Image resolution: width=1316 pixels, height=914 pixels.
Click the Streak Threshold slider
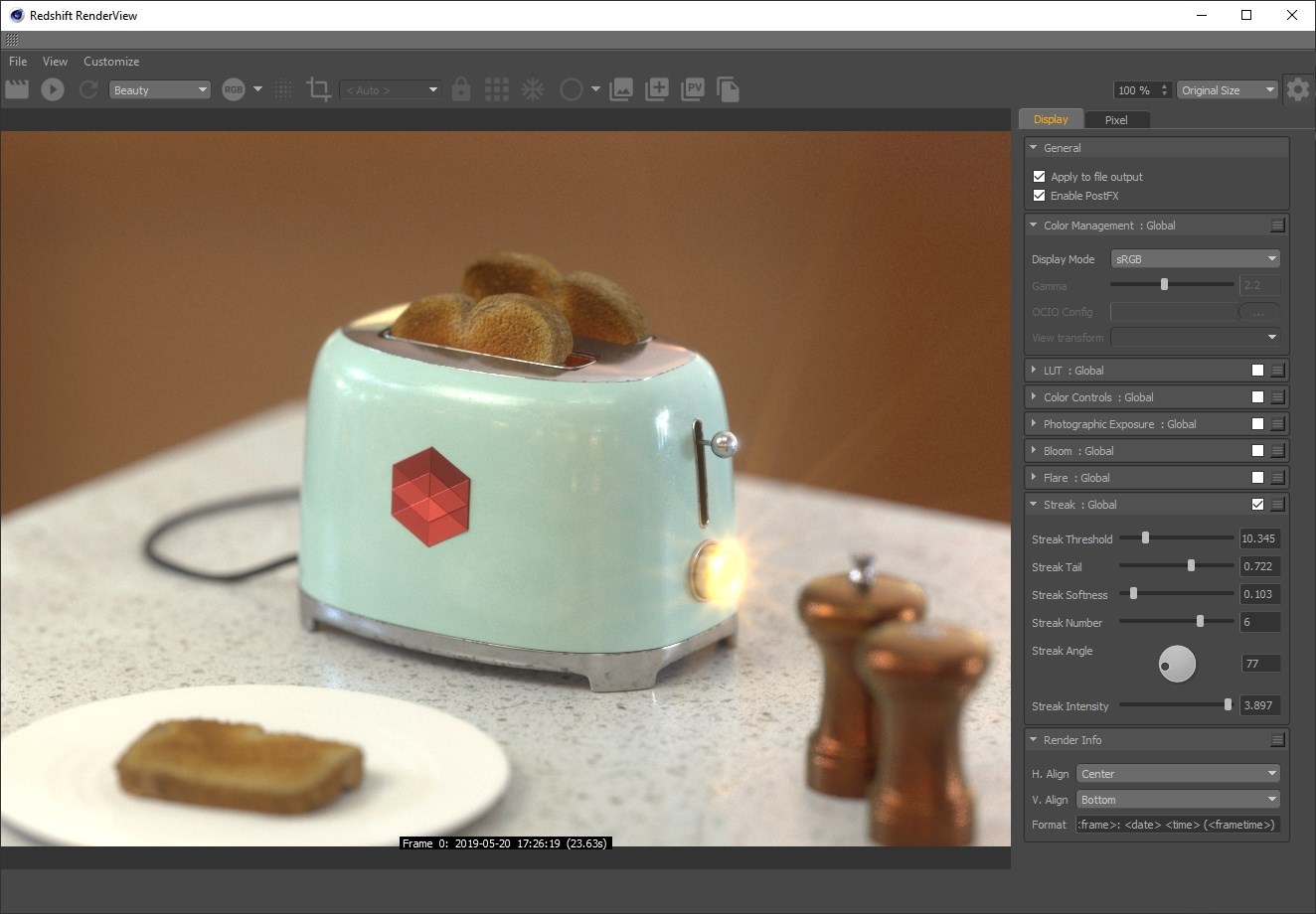click(1177, 537)
